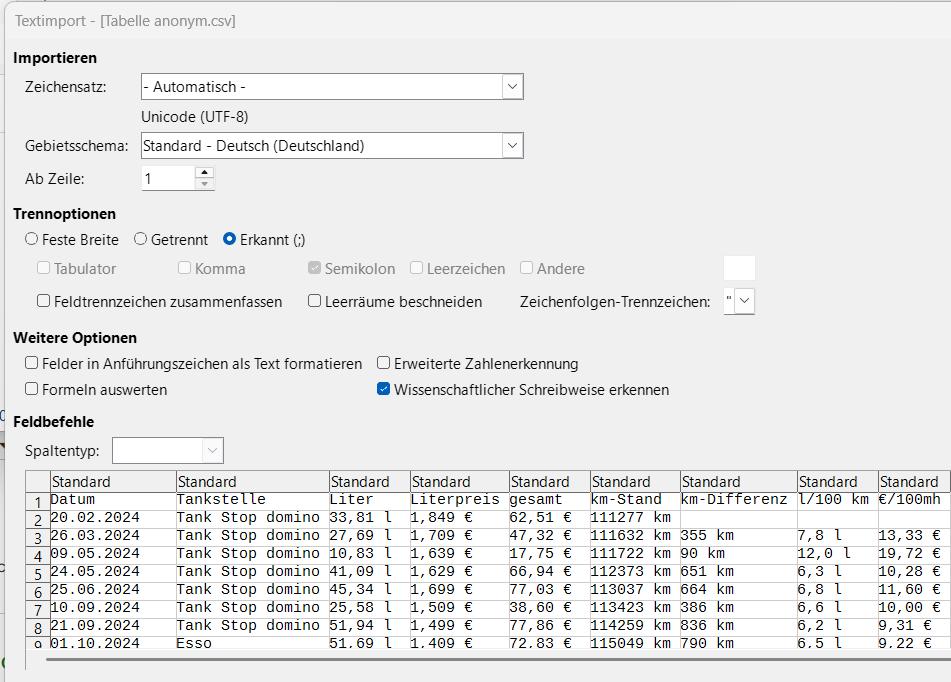Increase the Ab Zeile value with up arrow
This screenshot has width=951, height=682.
(205, 173)
